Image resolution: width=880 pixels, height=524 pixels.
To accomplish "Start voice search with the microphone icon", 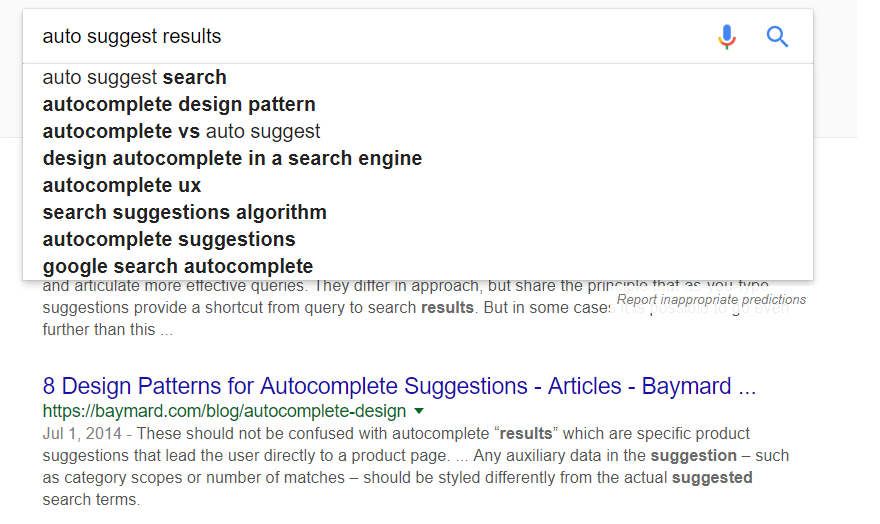I will click(727, 37).
